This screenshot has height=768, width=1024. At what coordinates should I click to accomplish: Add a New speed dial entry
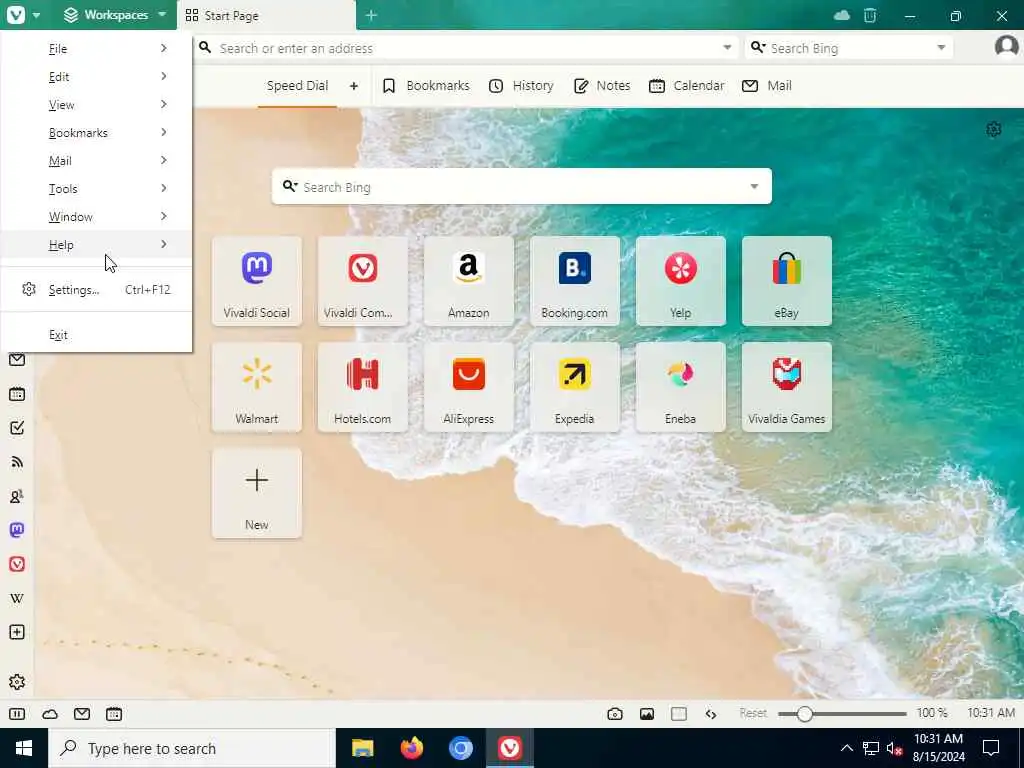pos(257,492)
